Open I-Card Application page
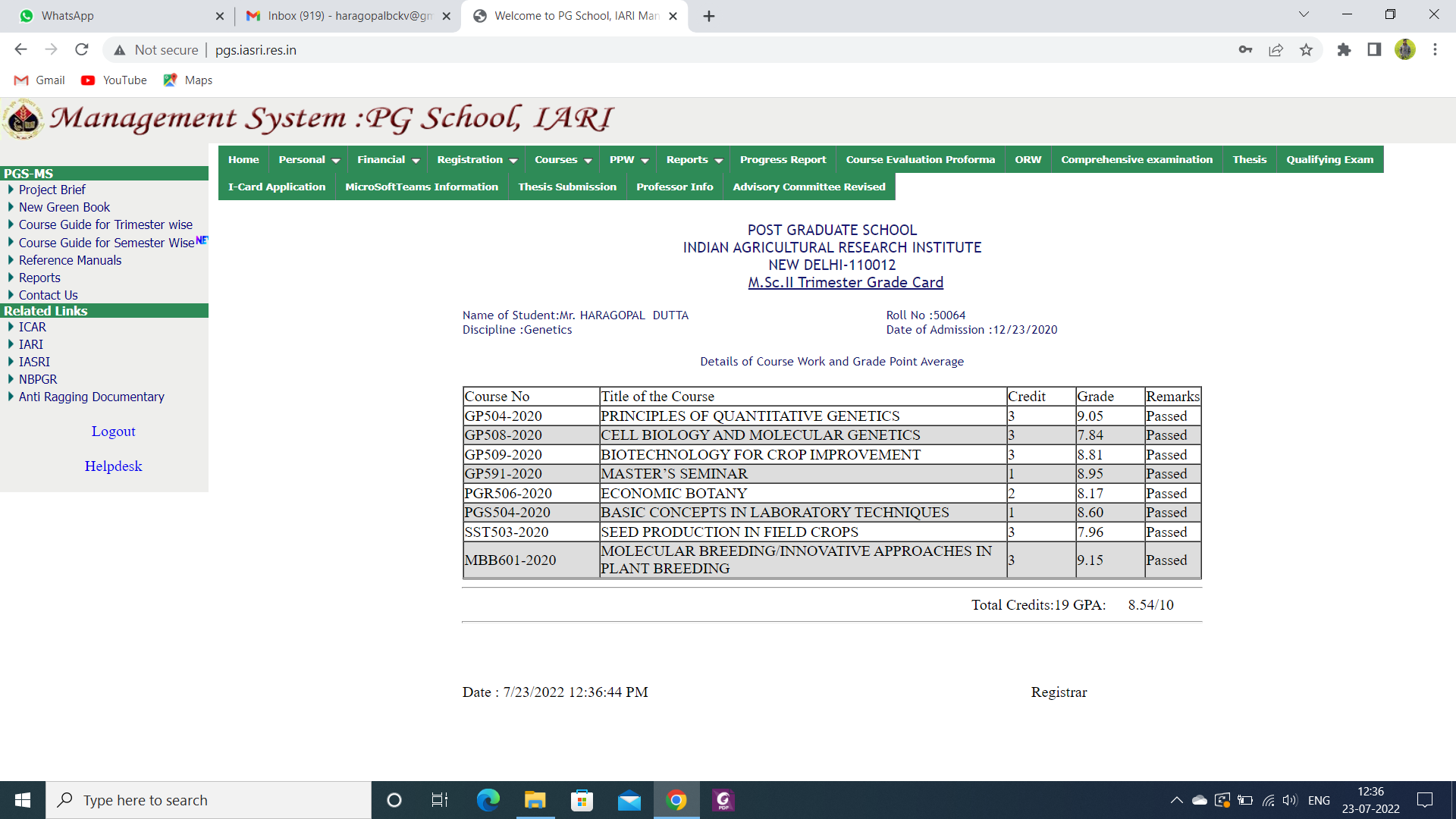Image resolution: width=1456 pixels, height=819 pixels. (x=277, y=187)
